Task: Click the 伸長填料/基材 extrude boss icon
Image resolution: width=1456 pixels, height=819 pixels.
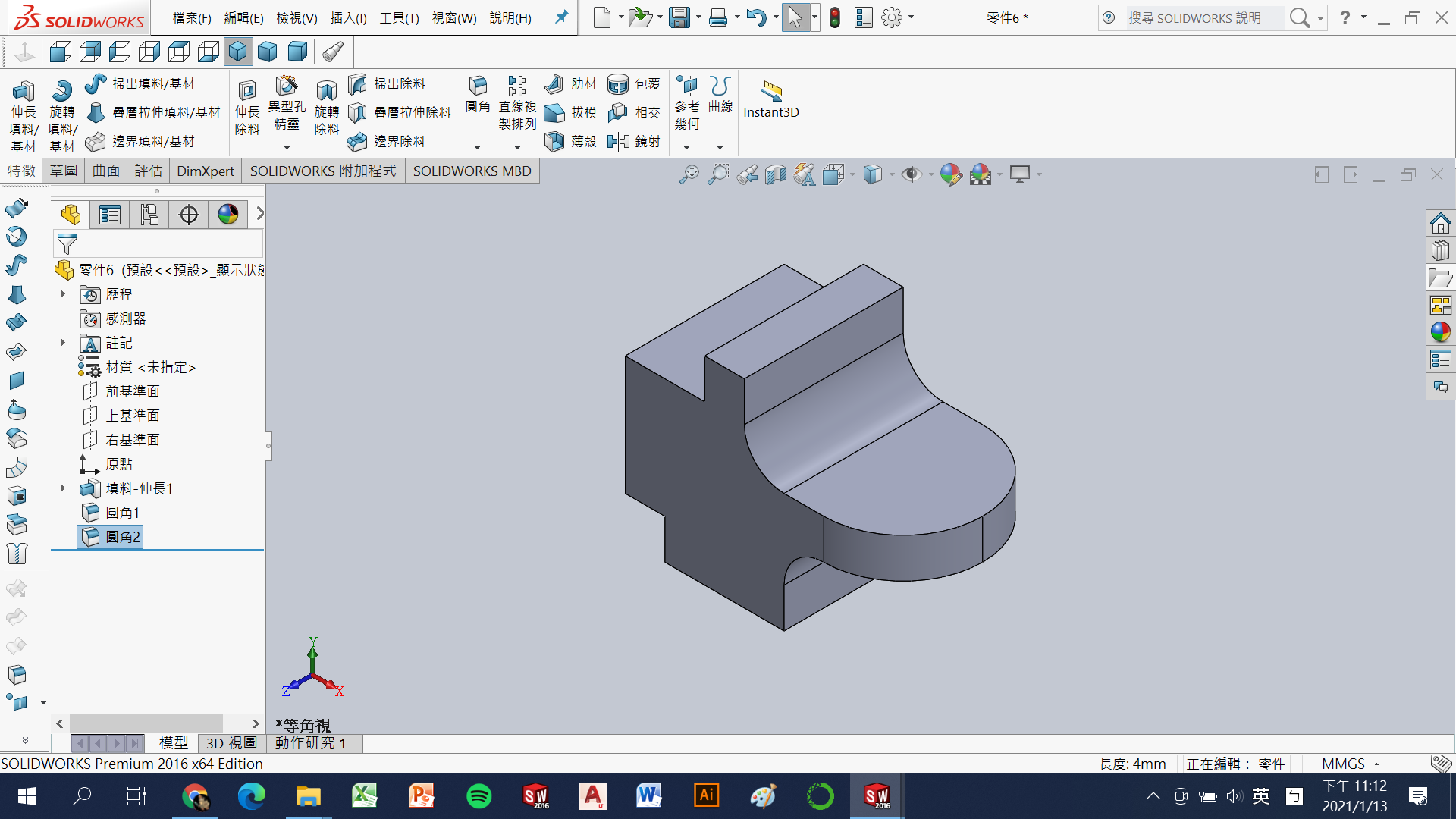Action: pyautogui.click(x=23, y=93)
